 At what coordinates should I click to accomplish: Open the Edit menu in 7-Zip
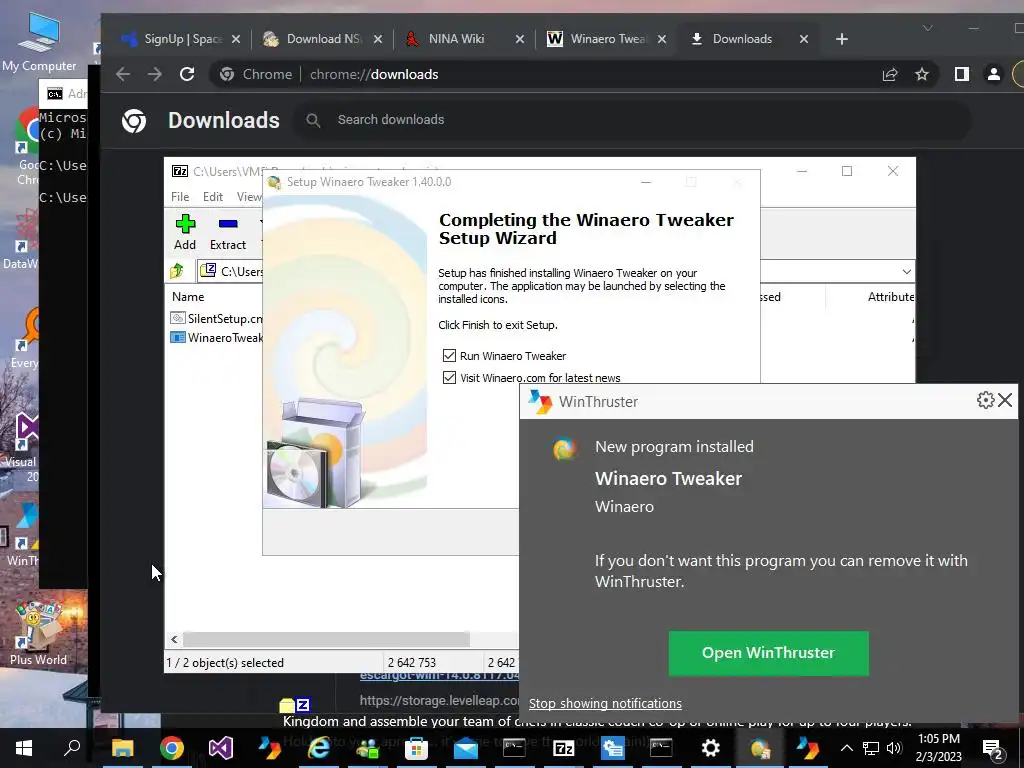pyautogui.click(x=213, y=197)
